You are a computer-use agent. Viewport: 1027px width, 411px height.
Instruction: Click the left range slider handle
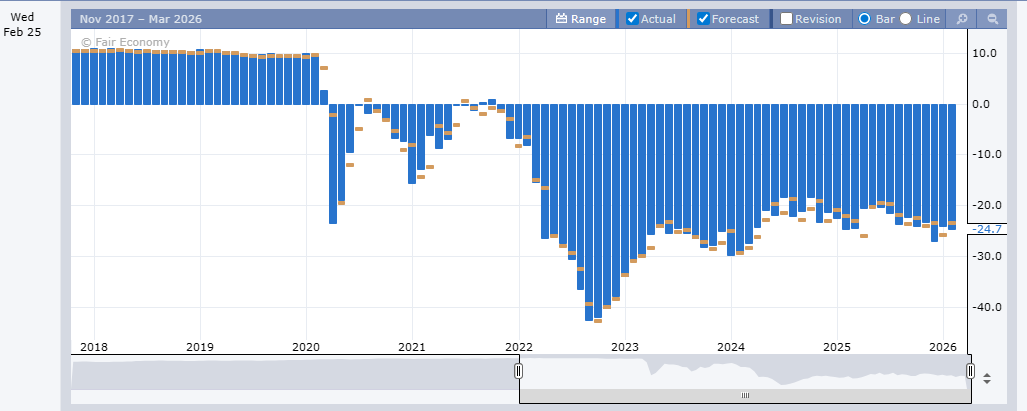click(518, 371)
